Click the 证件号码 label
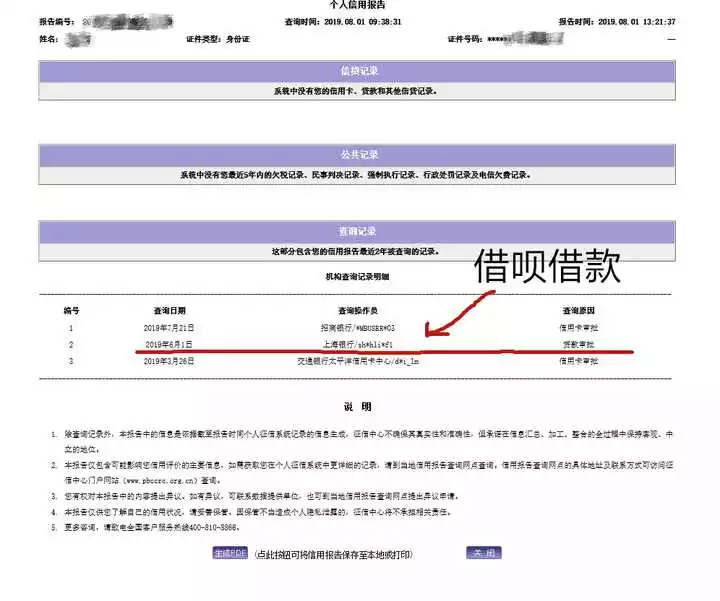The width and height of the screenshot is (720, 601). (x=465, y=39)
